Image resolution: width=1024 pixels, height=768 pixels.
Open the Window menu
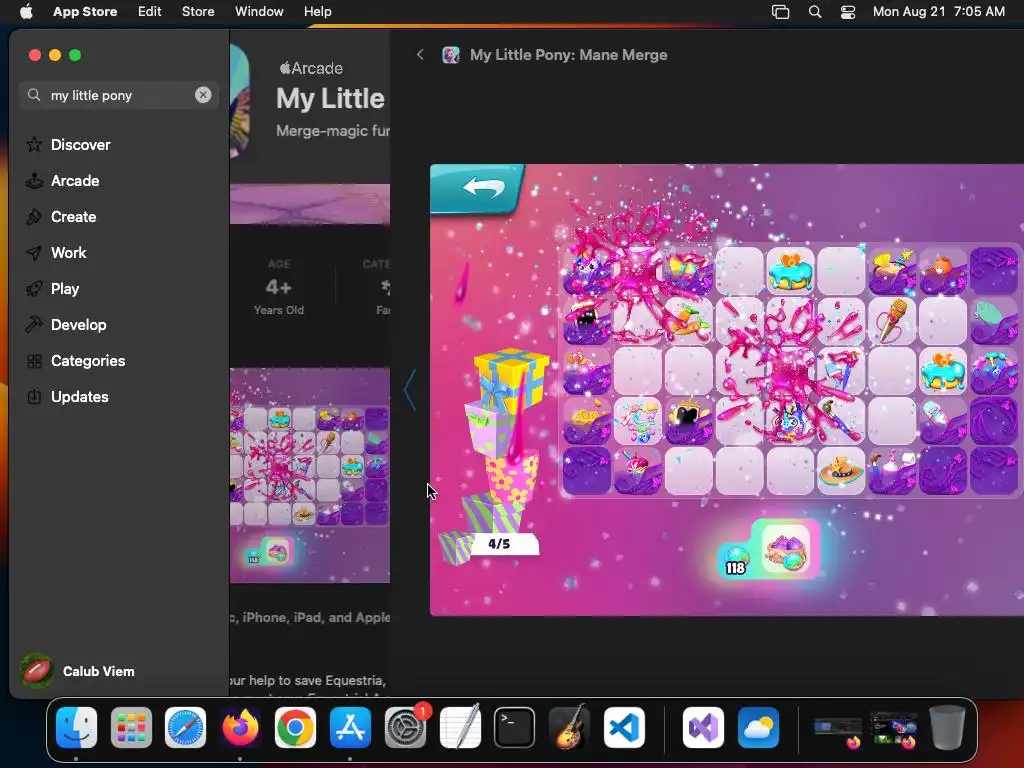point(259,11)
